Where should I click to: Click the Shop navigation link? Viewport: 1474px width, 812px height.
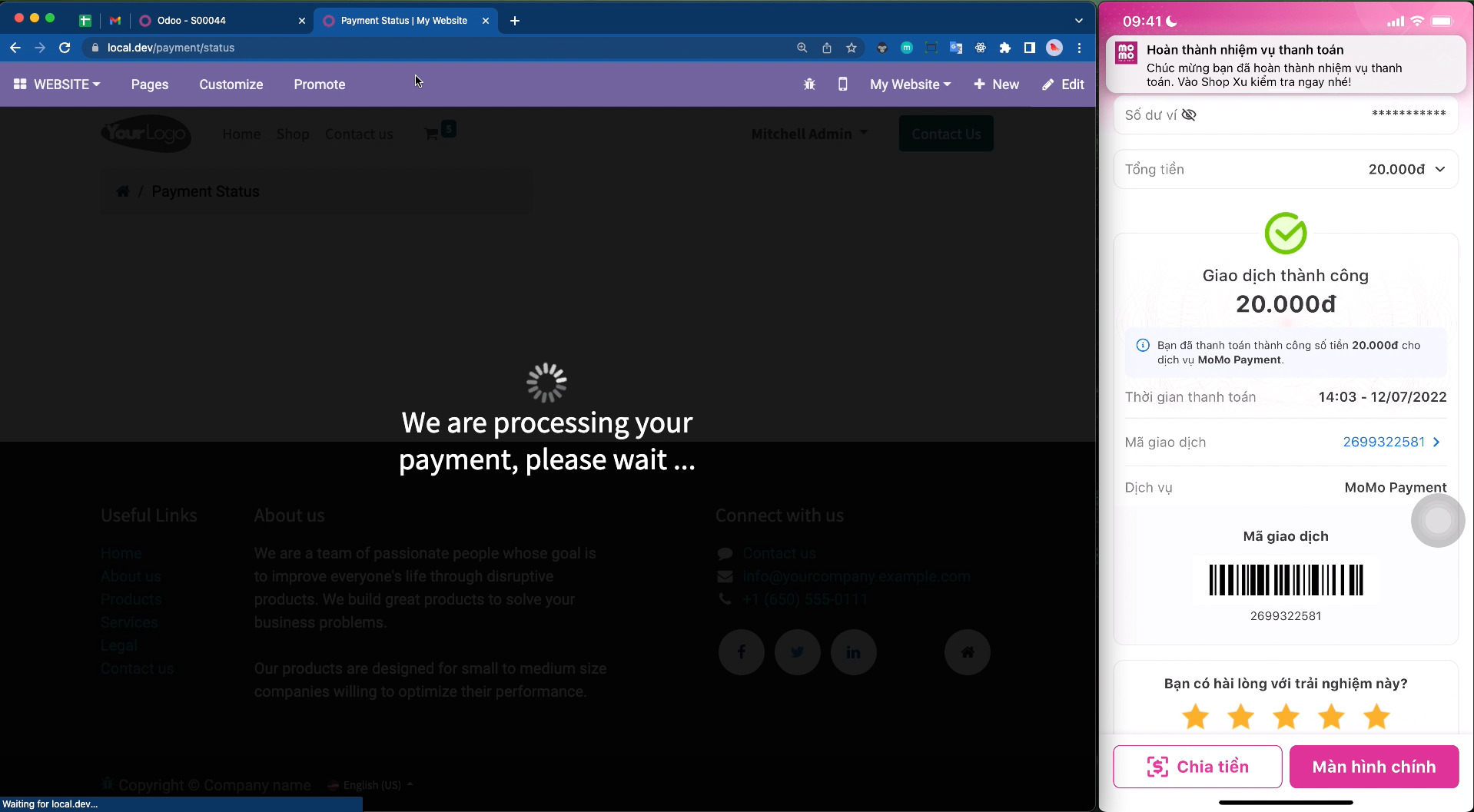[x=293, y=134]
